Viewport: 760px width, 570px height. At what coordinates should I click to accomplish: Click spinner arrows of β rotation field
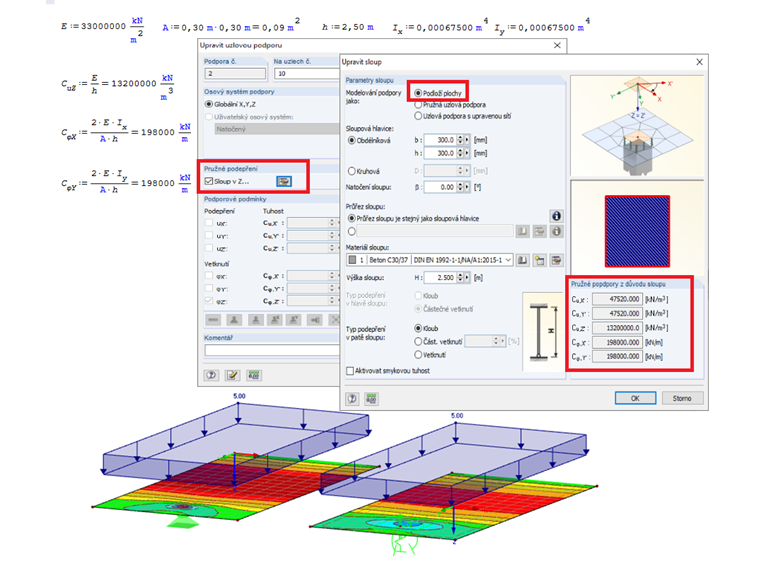tap(460, 187)
